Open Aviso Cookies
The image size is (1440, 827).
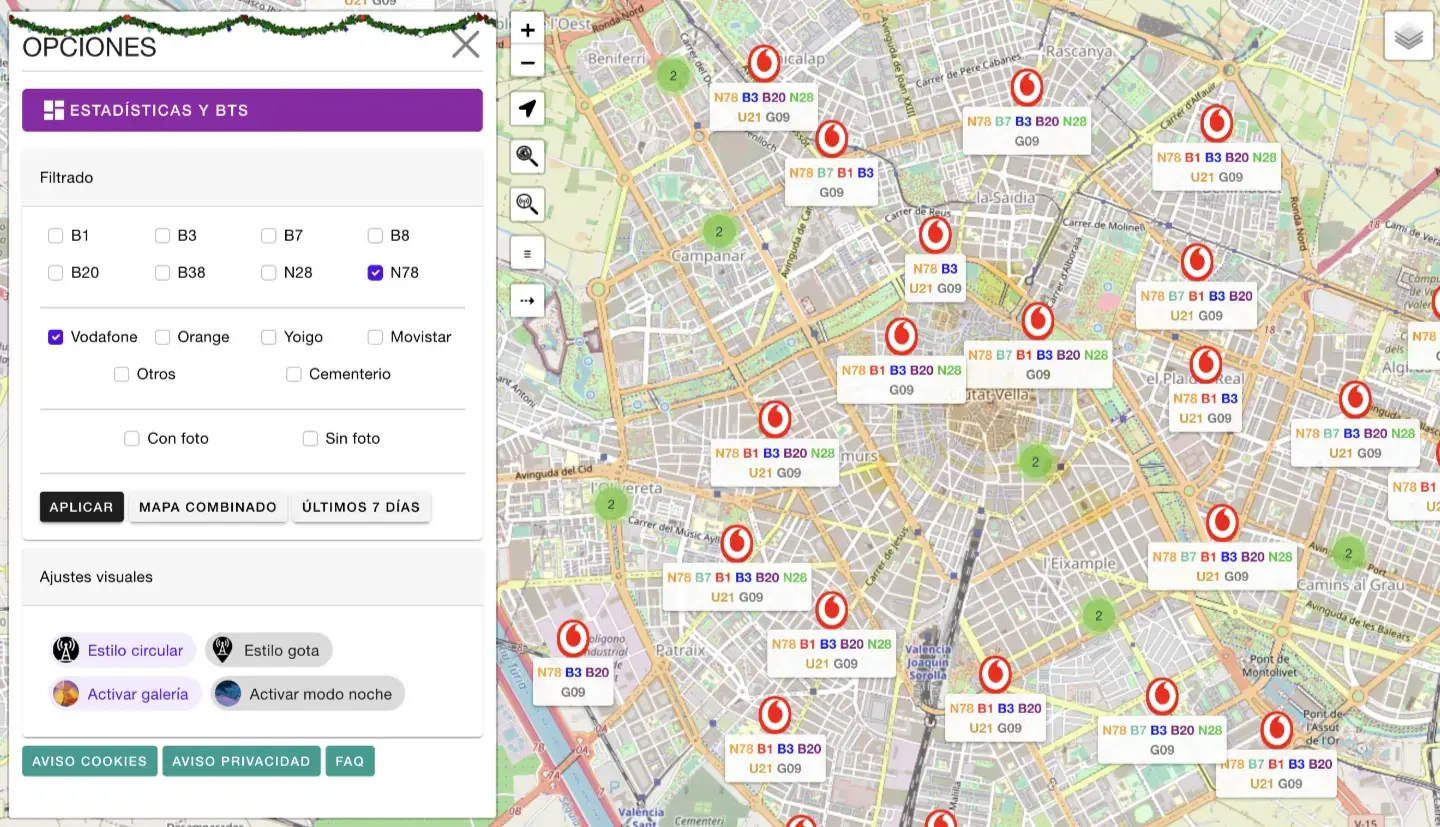pos(90,761)
